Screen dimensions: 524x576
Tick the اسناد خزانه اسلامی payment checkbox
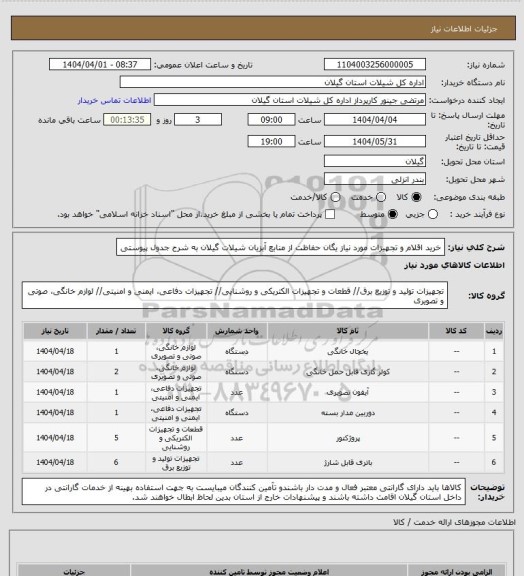[330, 214]
